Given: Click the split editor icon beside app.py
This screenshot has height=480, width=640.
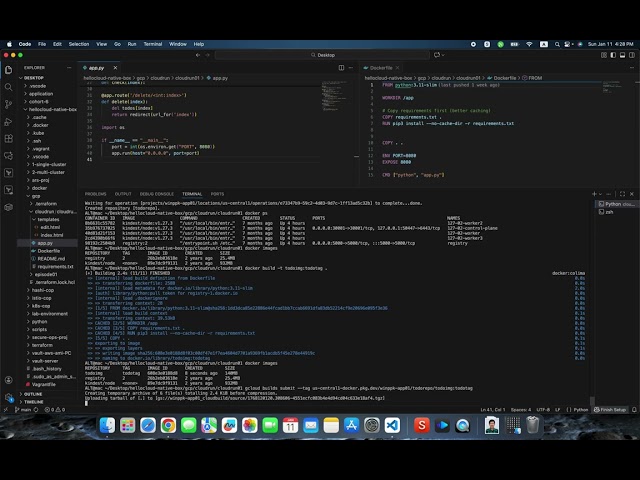Looking at the screenshot, I should [x=341, y=68].
